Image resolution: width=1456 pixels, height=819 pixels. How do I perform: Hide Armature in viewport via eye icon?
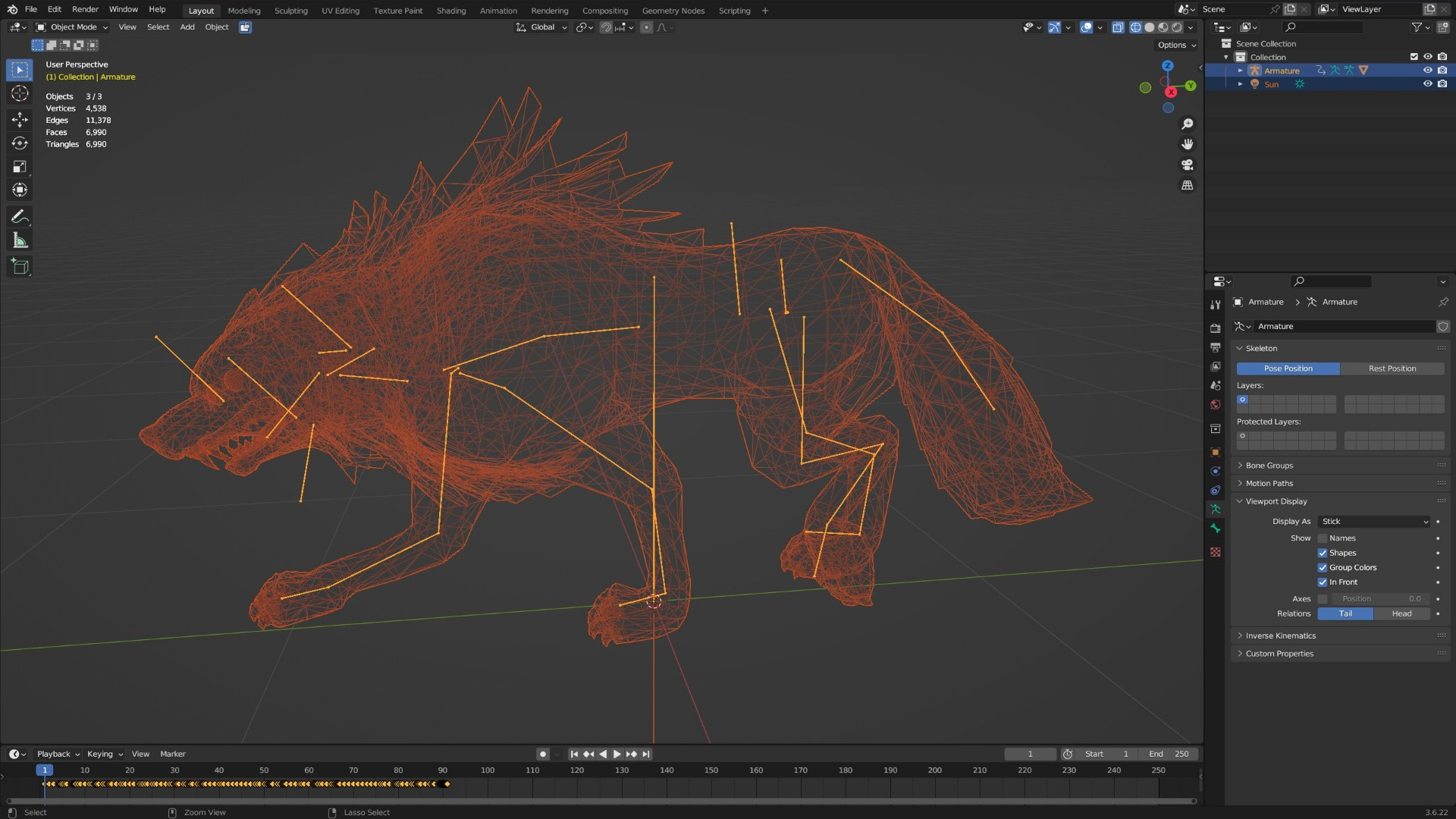pyautogui.click(x=1427, y=71)
